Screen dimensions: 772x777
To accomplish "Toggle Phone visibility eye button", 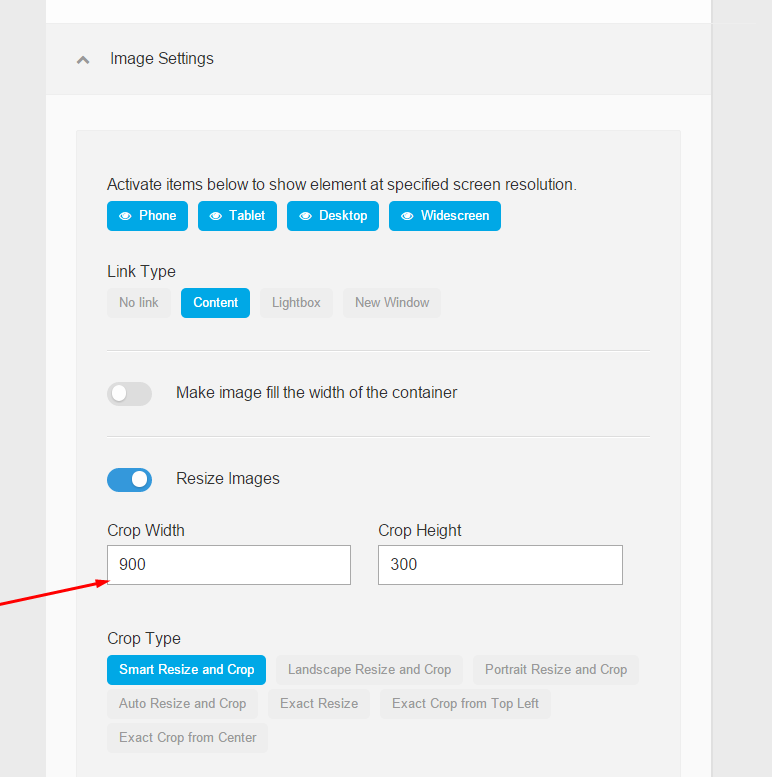I will (147, 216).
